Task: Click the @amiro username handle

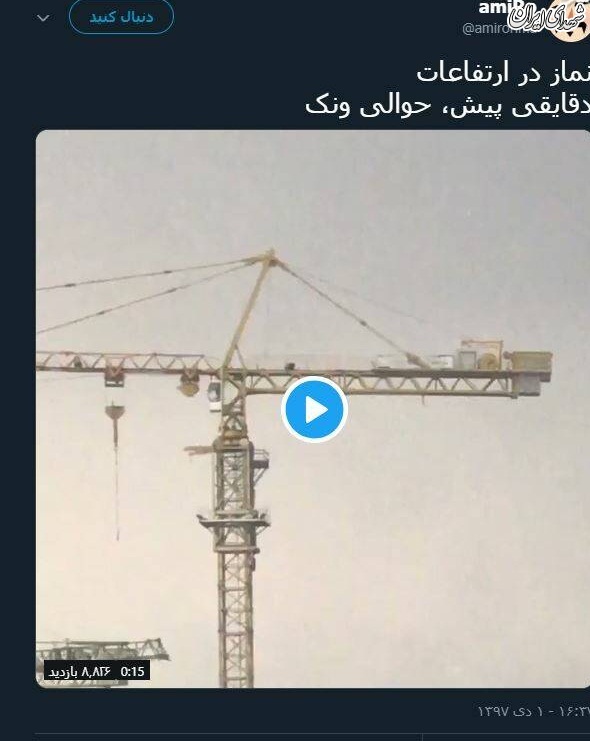Action: pyautogui.click(x=499, y=28)
